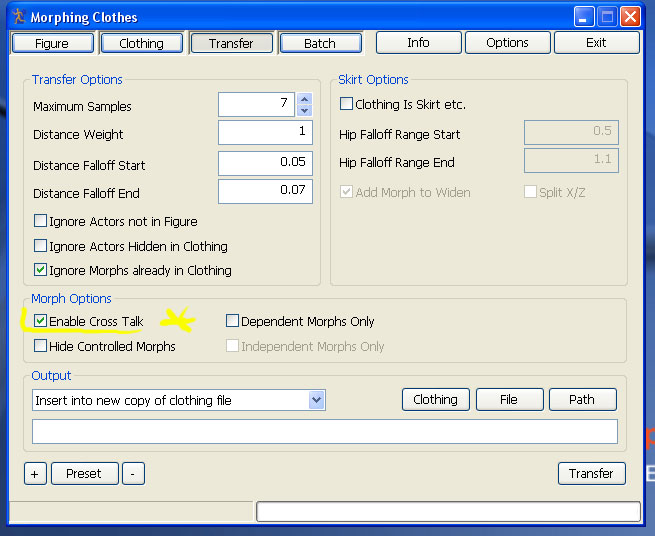Screen dimensions: 655x536
Task: Disable Enable Cross Talk checkbox
Action: tap(41, 321)
